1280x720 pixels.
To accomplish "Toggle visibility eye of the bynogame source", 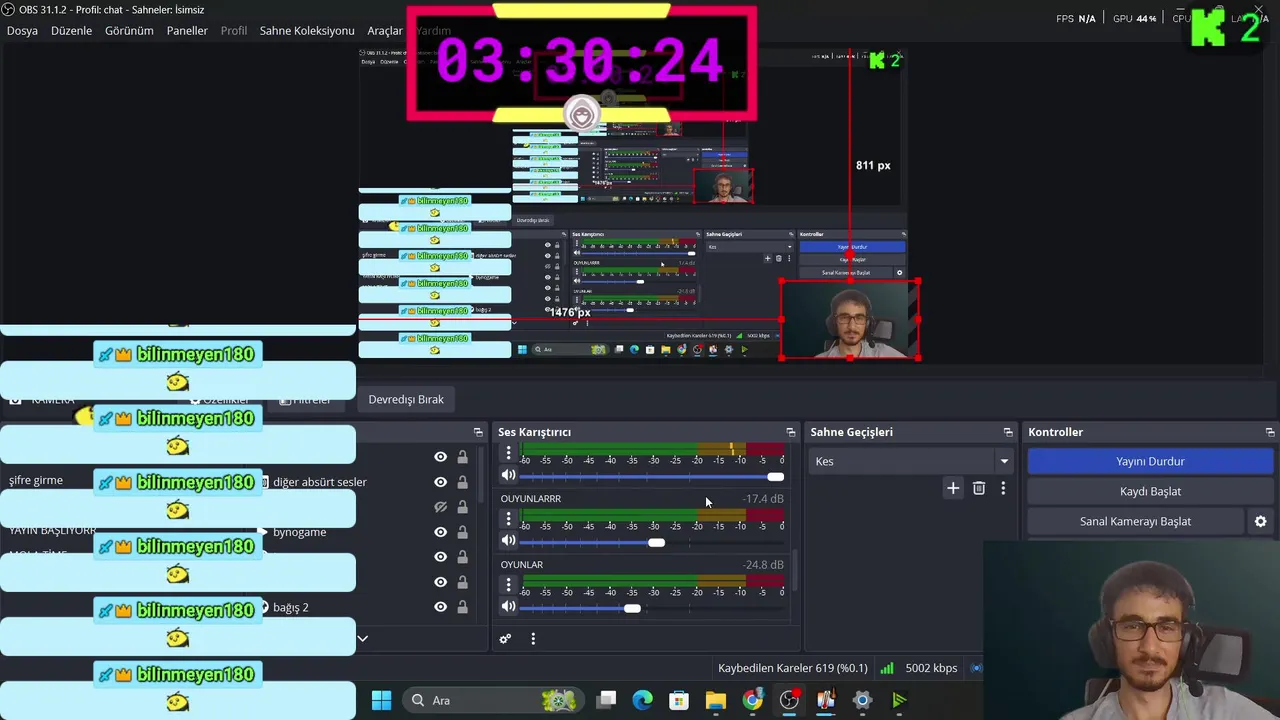I will [440, 532].
